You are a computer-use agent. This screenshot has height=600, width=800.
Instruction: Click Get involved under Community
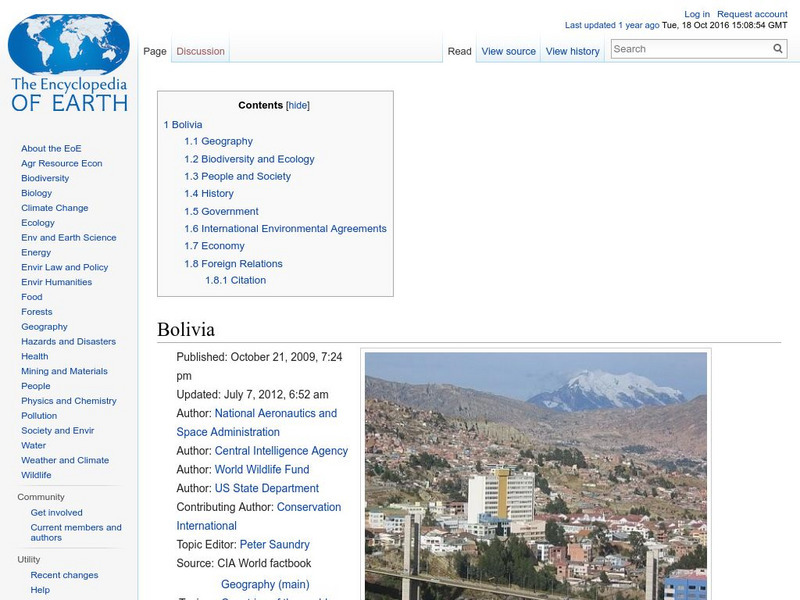pyautogui.click(x=58, y=512)
